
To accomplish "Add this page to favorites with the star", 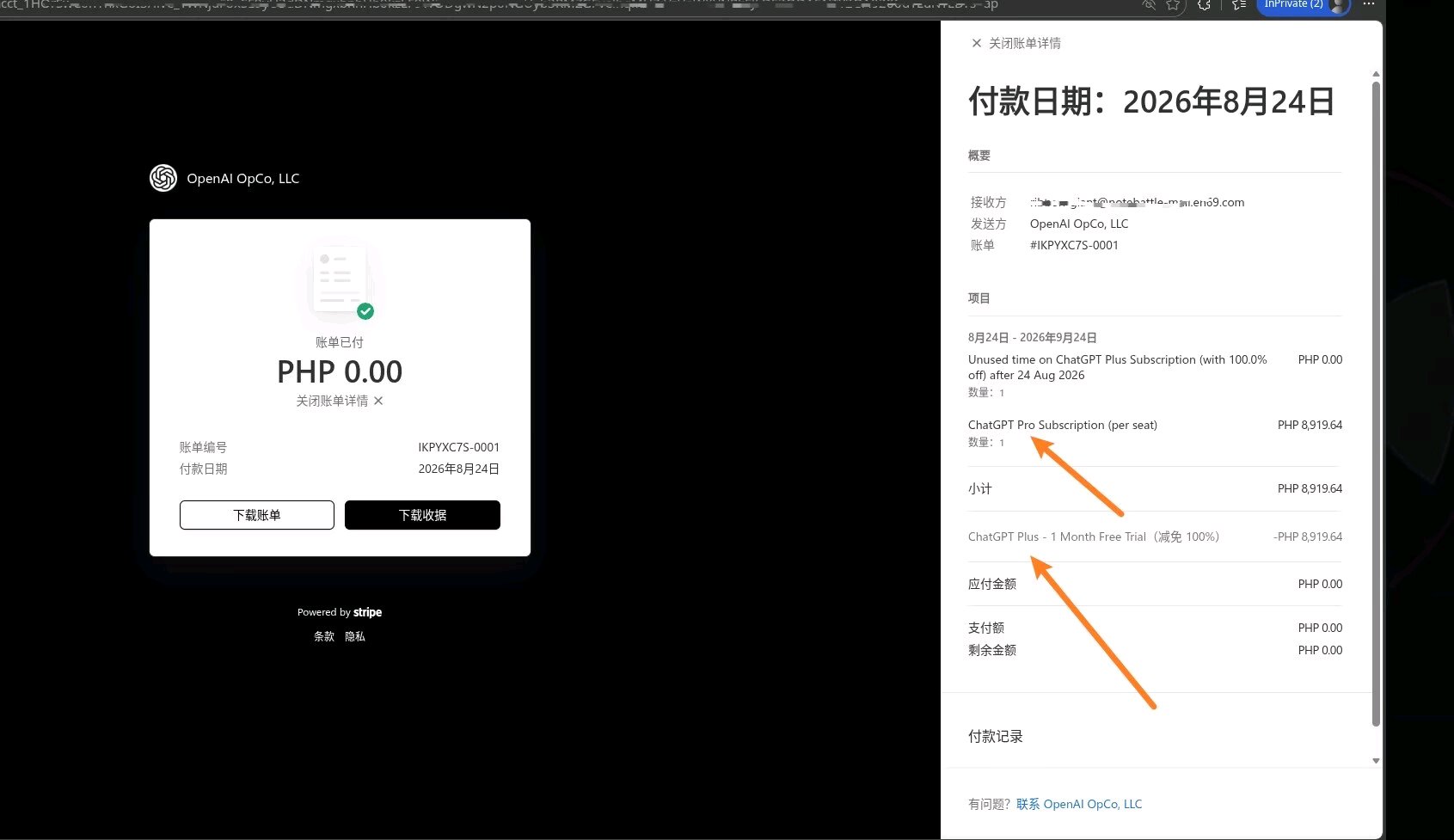I will coord(1173,4).
